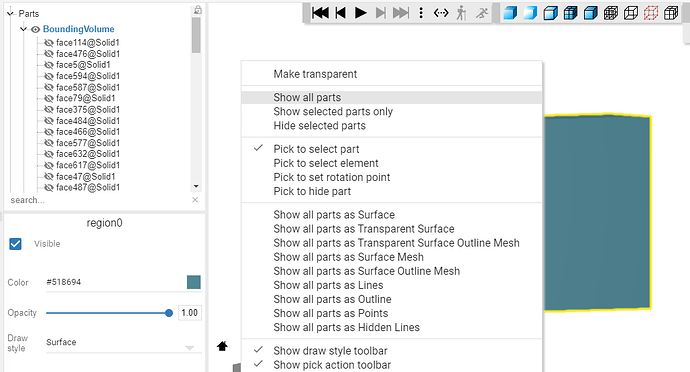
Task: Click the parts search field
Action: click(99, 200)
